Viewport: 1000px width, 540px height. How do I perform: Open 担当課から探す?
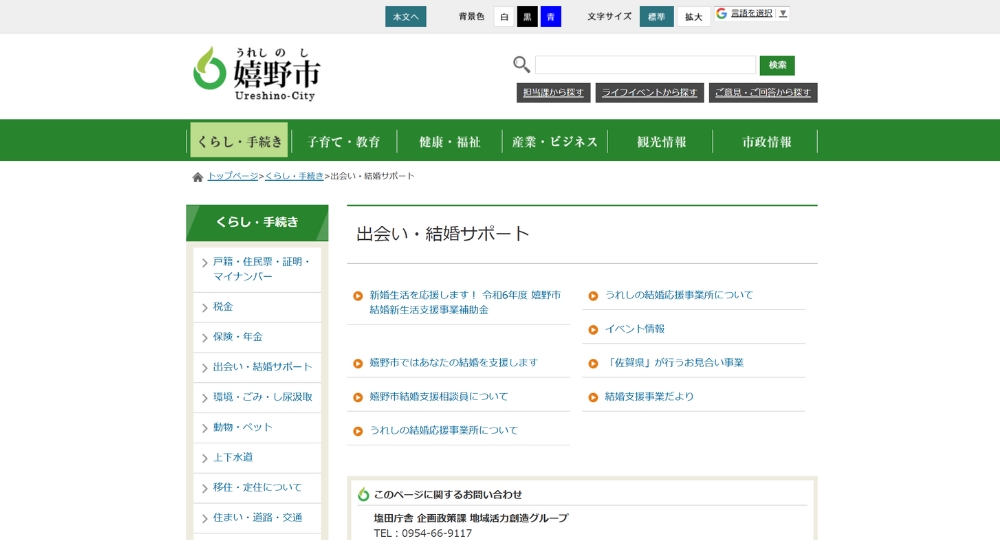click(x=554, y=92)
